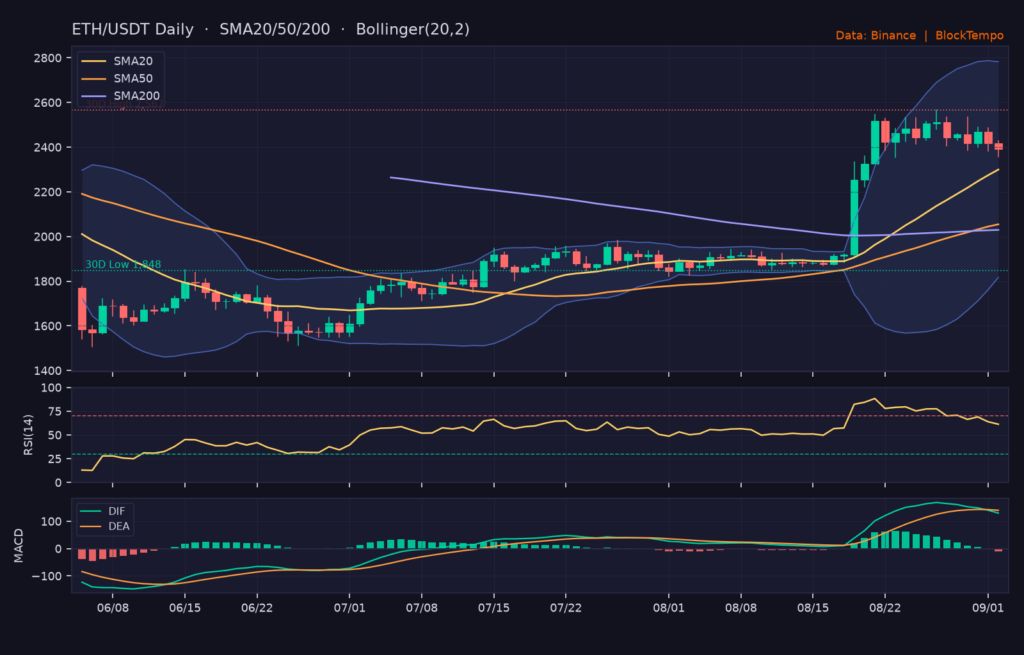Click the 08/22 date label
1024x655 pixels.
point(885,608)
